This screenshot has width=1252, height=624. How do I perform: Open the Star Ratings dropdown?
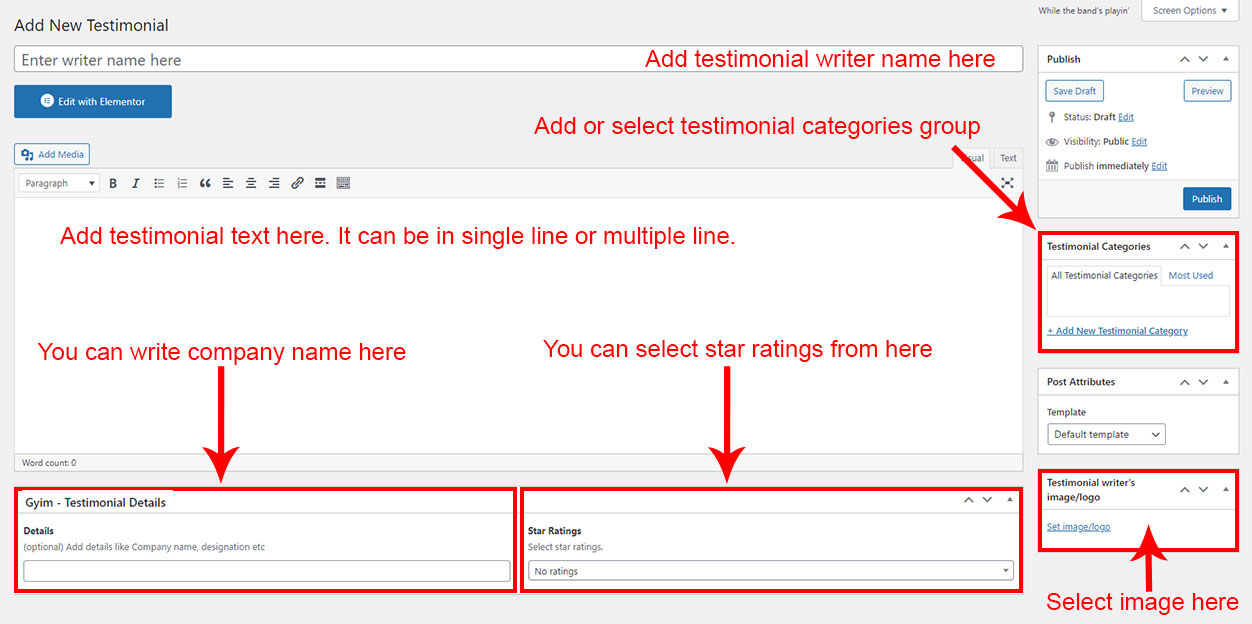point(770,571)
